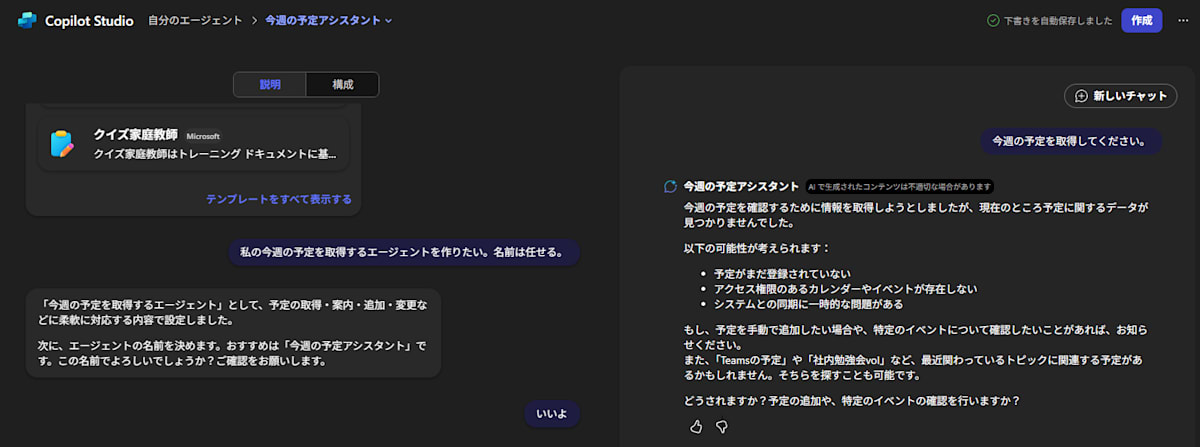This screenshot has width=1200, height=447.
Task: Switch to the 説明 tab
Action: 270,85
